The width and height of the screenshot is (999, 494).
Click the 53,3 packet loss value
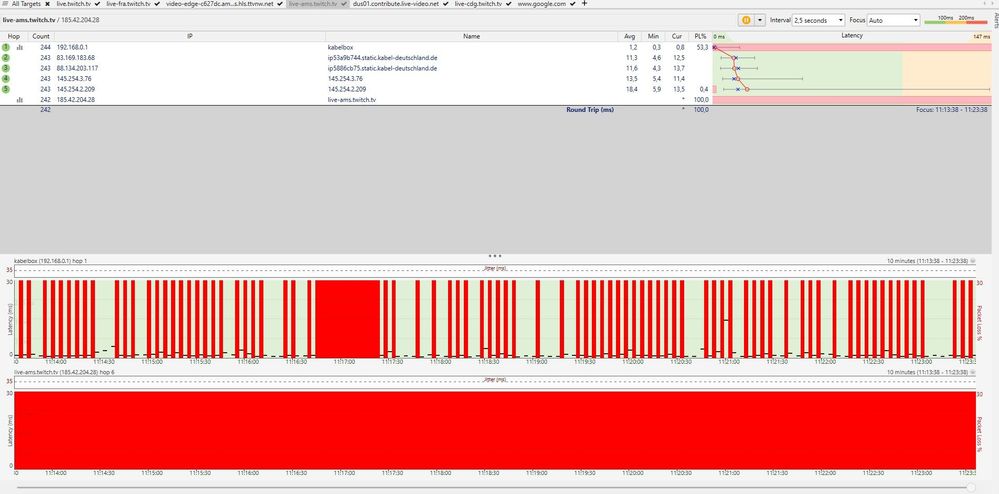click(702, 47)
